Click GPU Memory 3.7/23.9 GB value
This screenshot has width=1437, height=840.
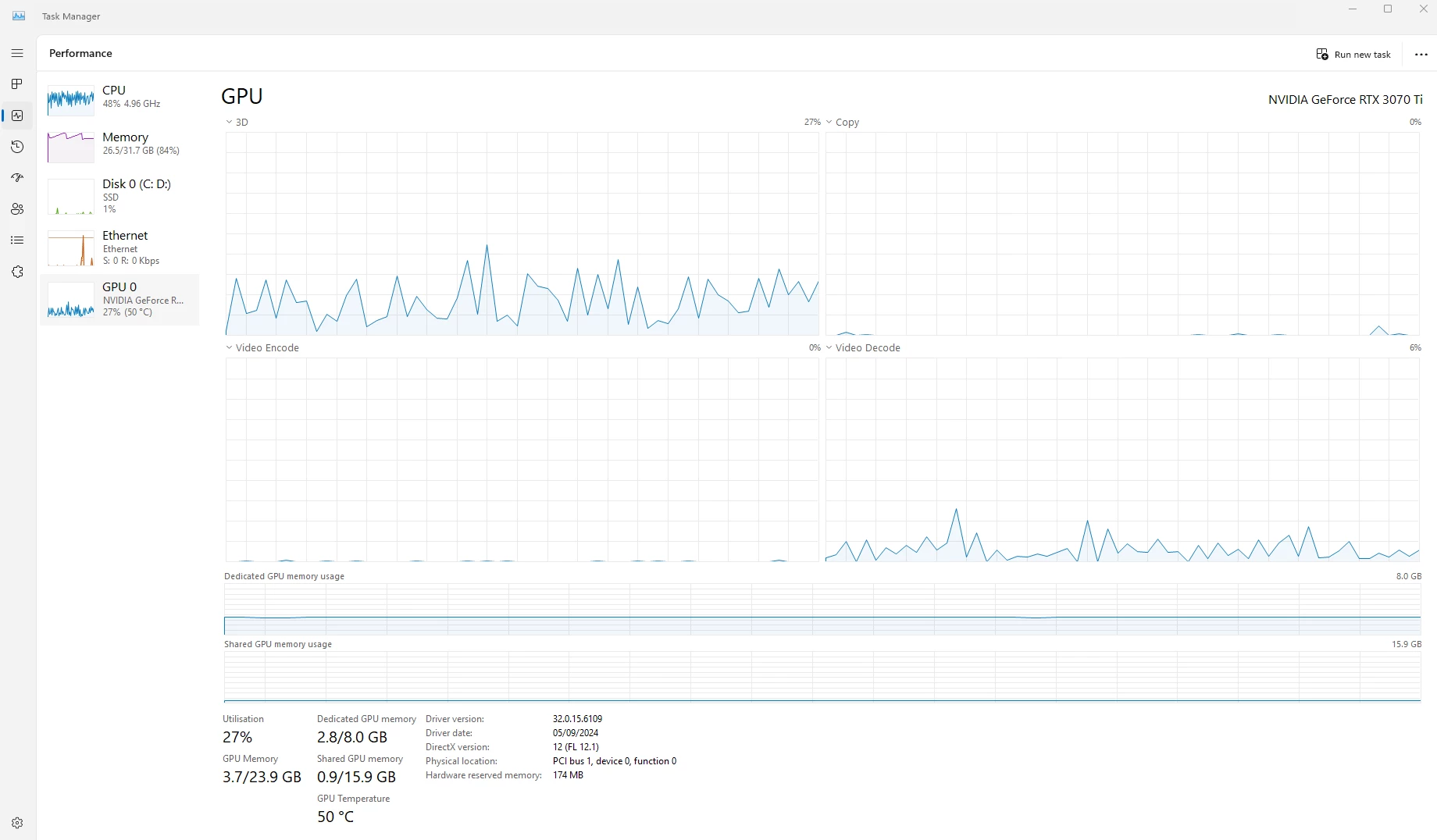(x=262, y=777)
